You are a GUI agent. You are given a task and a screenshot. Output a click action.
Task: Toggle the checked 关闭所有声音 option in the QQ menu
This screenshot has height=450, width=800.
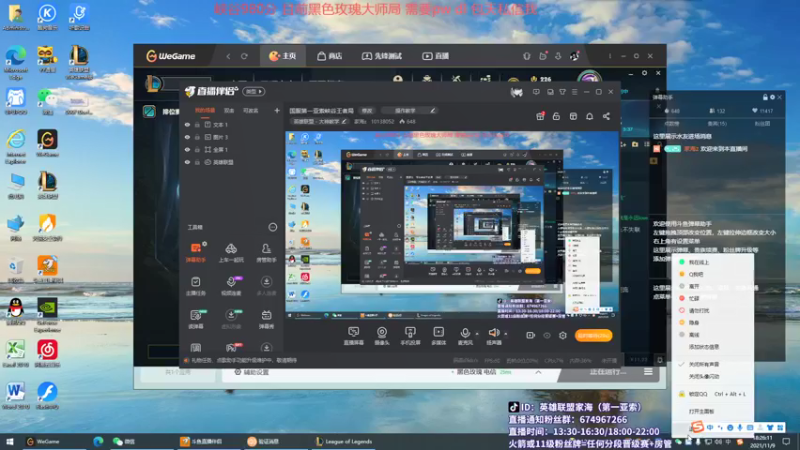704,364
